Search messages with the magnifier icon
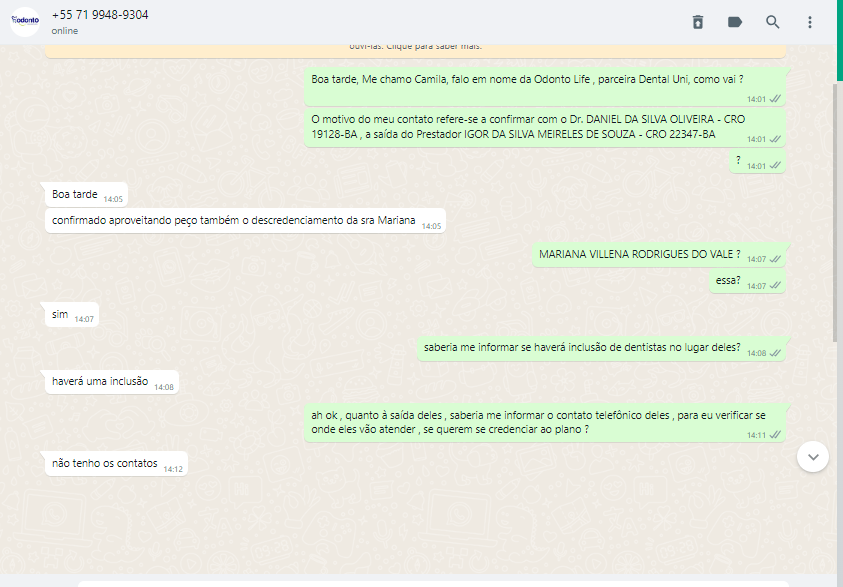Screen dimensions: 843x587 [x=773, y=22]
